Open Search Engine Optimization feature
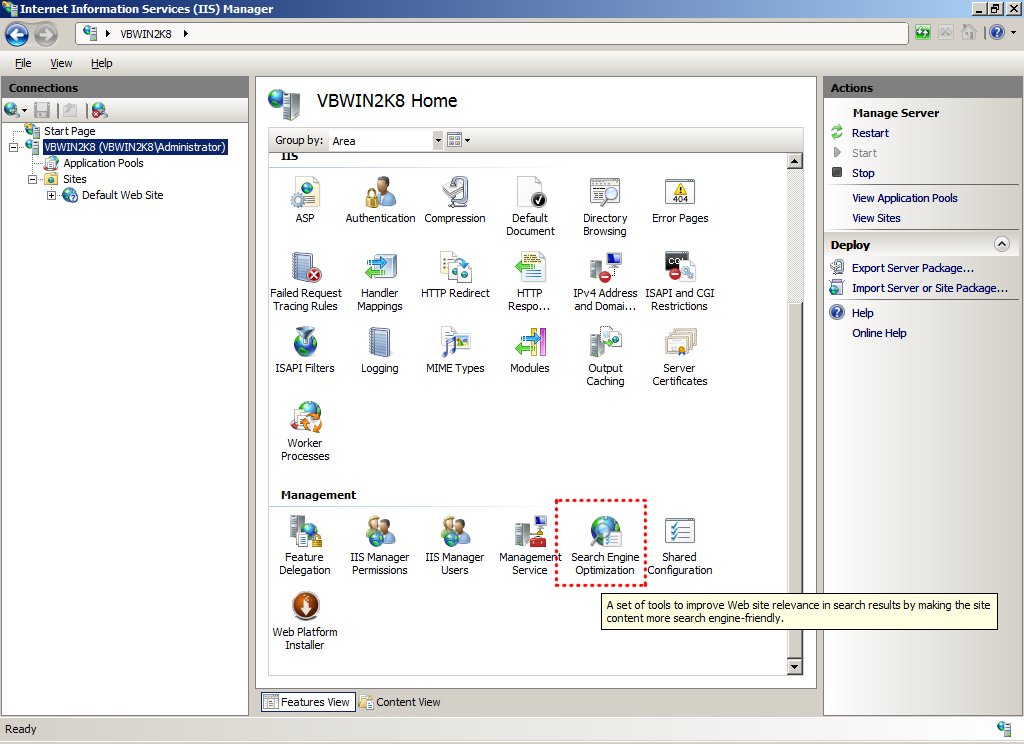The width and height of the screenshot is (1024, 744). 605,545
